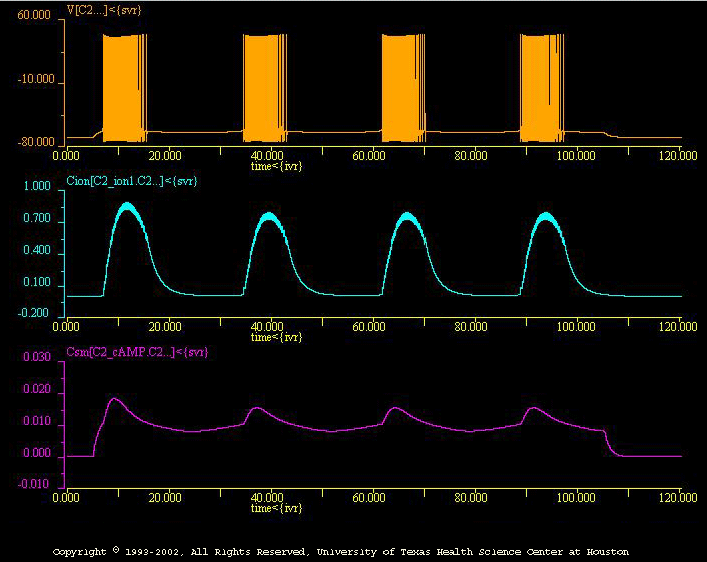This screenshot has height=562, width=707.
Task: Click the last magenta cAMP peak
Action: (533, 408)
